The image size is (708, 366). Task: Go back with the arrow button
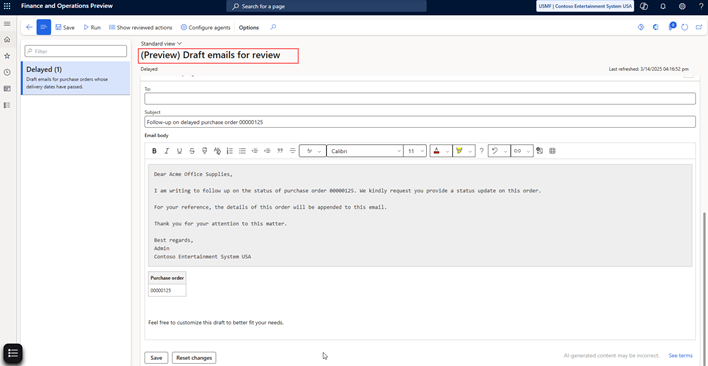29,28
